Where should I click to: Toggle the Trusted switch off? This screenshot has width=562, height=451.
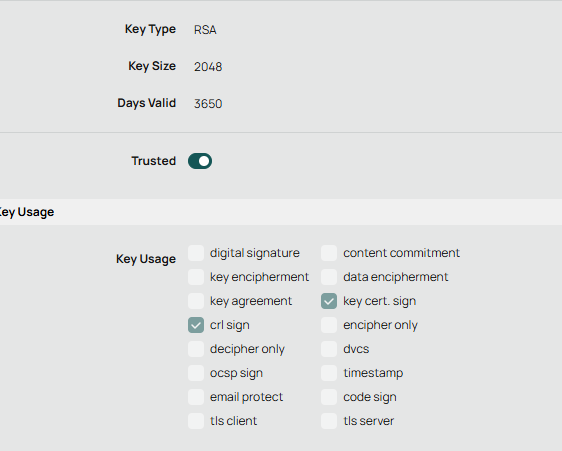200,161
